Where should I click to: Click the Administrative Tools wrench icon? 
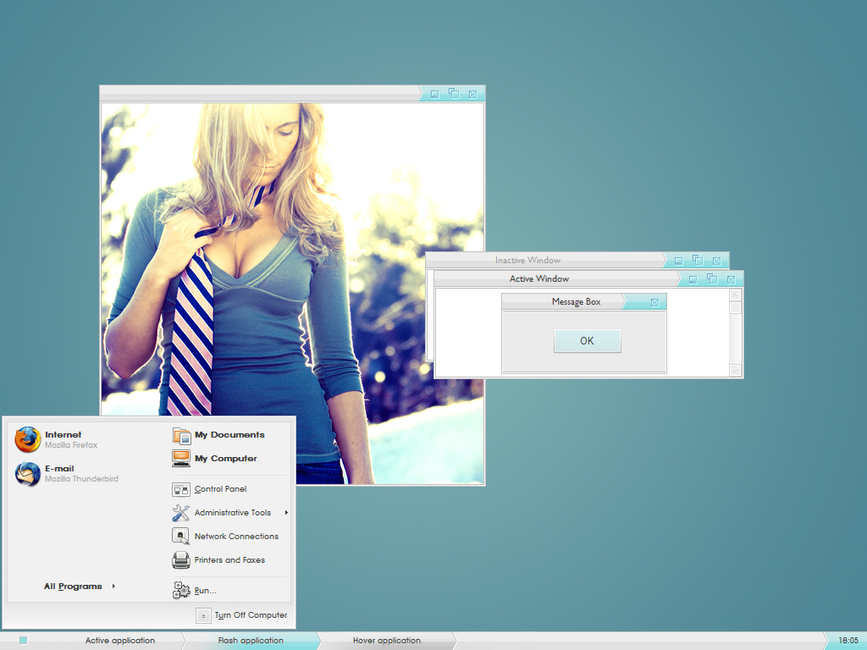coord(181,513)
